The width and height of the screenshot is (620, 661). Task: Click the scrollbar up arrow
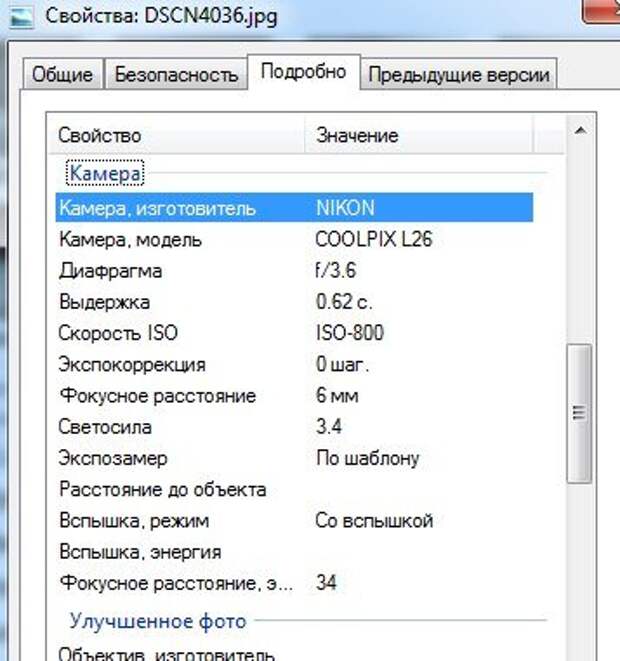577,130
